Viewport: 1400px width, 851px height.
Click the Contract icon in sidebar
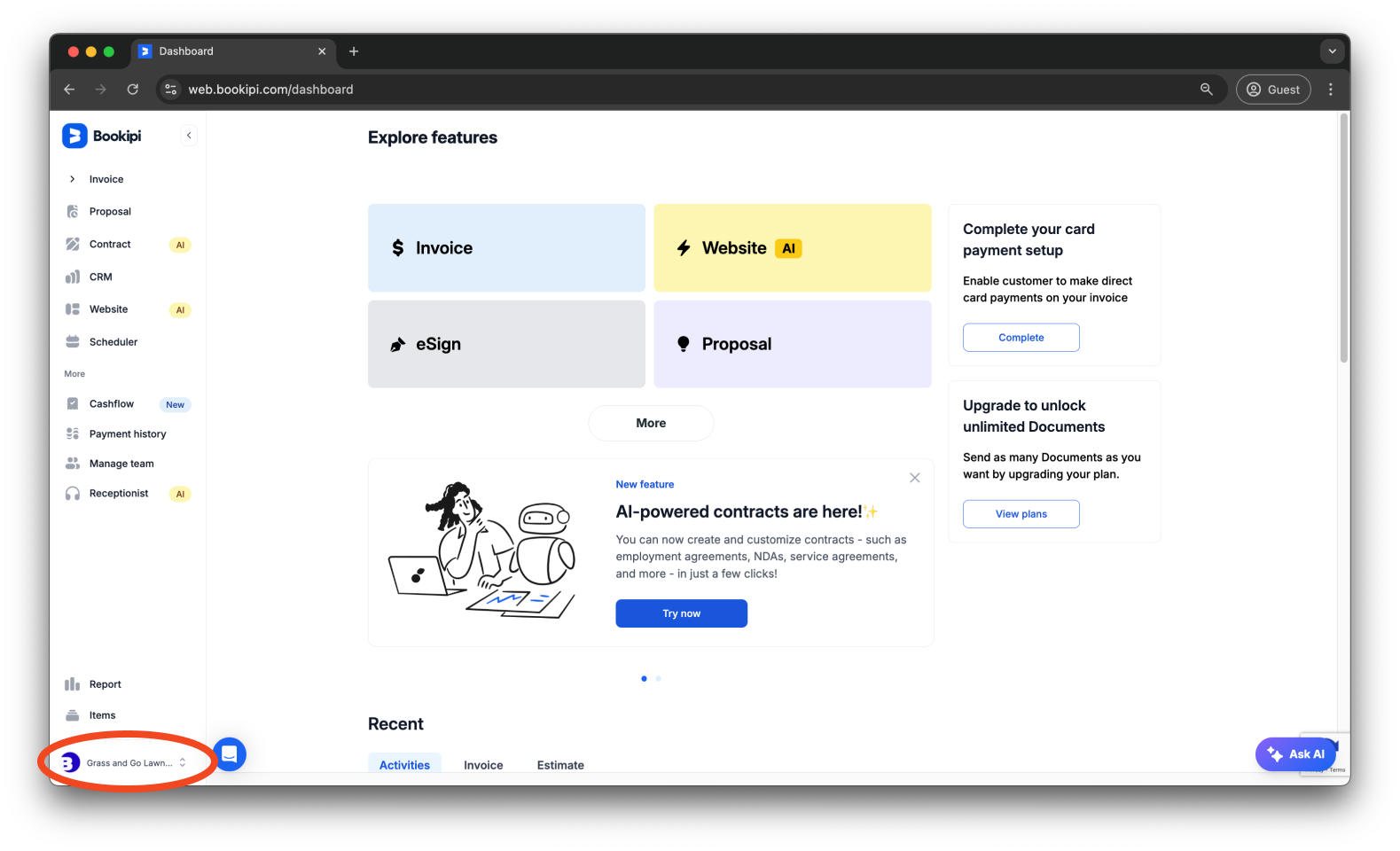click(73, 245)
